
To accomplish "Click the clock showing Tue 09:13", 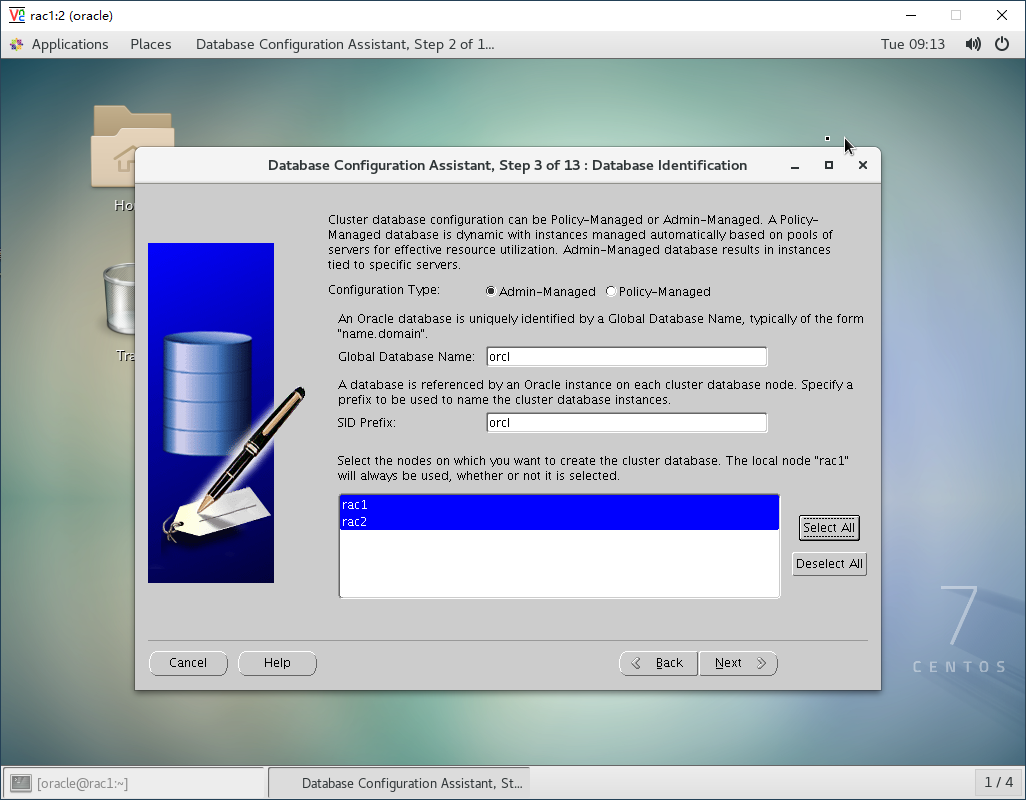I will pyautogui.click(x=913, y=44).
